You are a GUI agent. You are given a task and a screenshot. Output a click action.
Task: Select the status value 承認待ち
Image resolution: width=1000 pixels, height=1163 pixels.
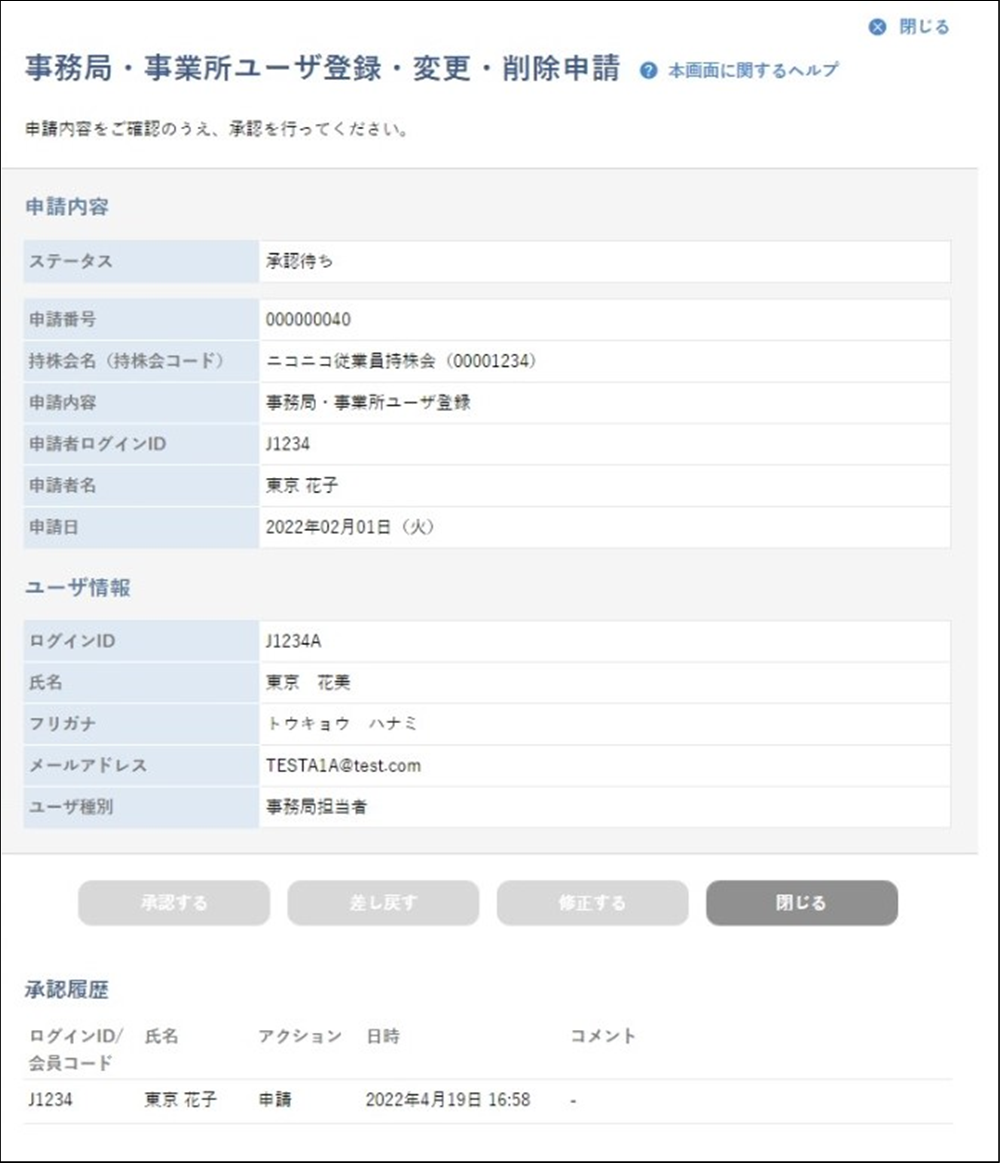tap(300, 262)
